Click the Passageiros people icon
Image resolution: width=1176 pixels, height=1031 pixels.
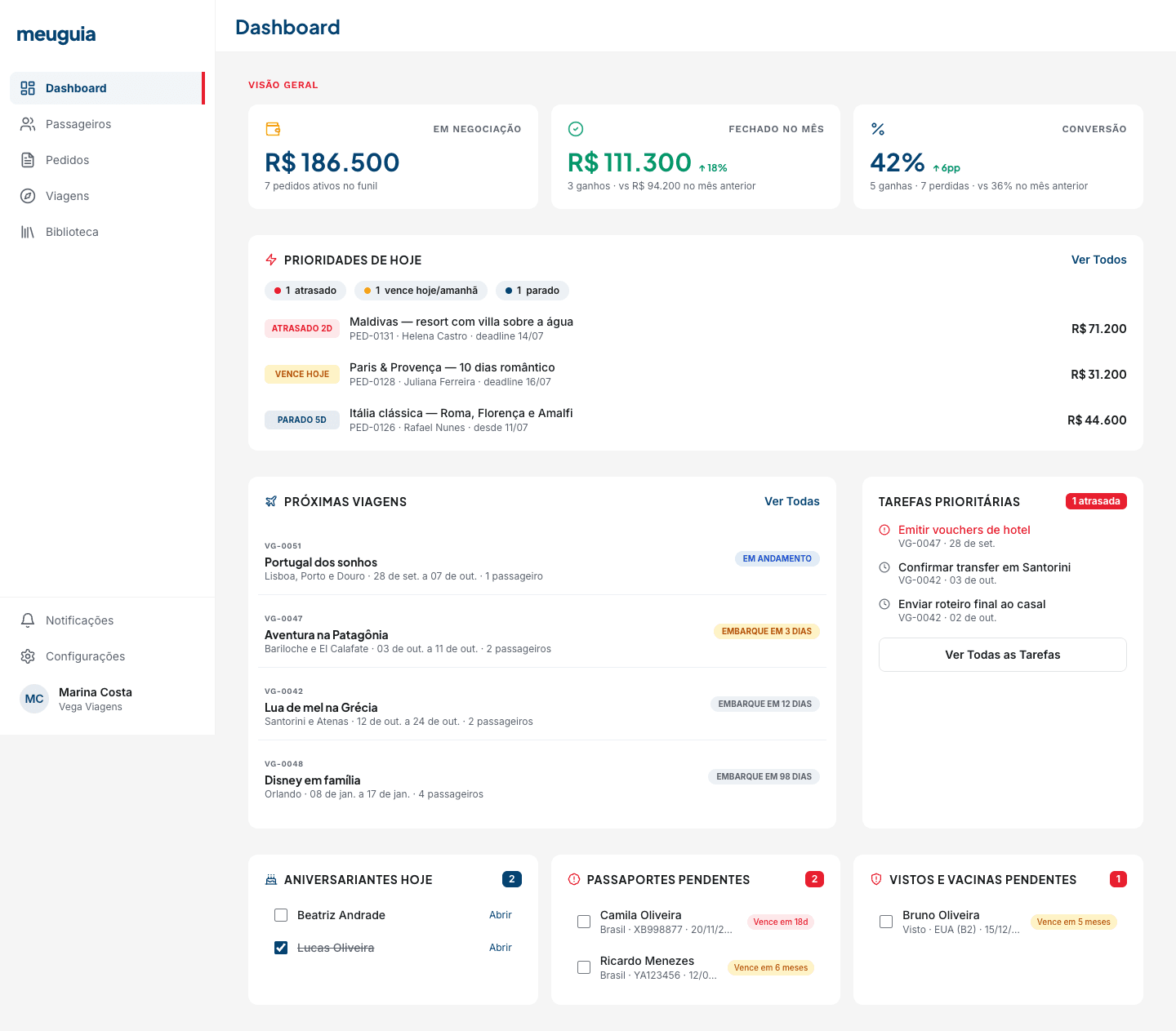point(28,124)
